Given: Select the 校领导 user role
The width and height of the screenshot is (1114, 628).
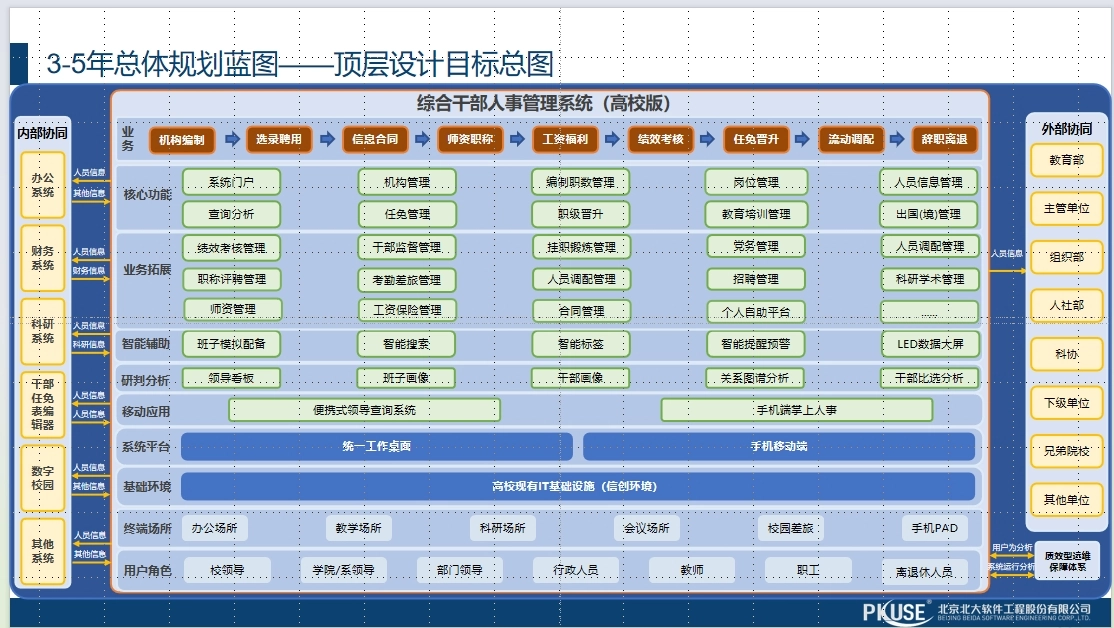Looking at the screenshot, I should [227, 570].
